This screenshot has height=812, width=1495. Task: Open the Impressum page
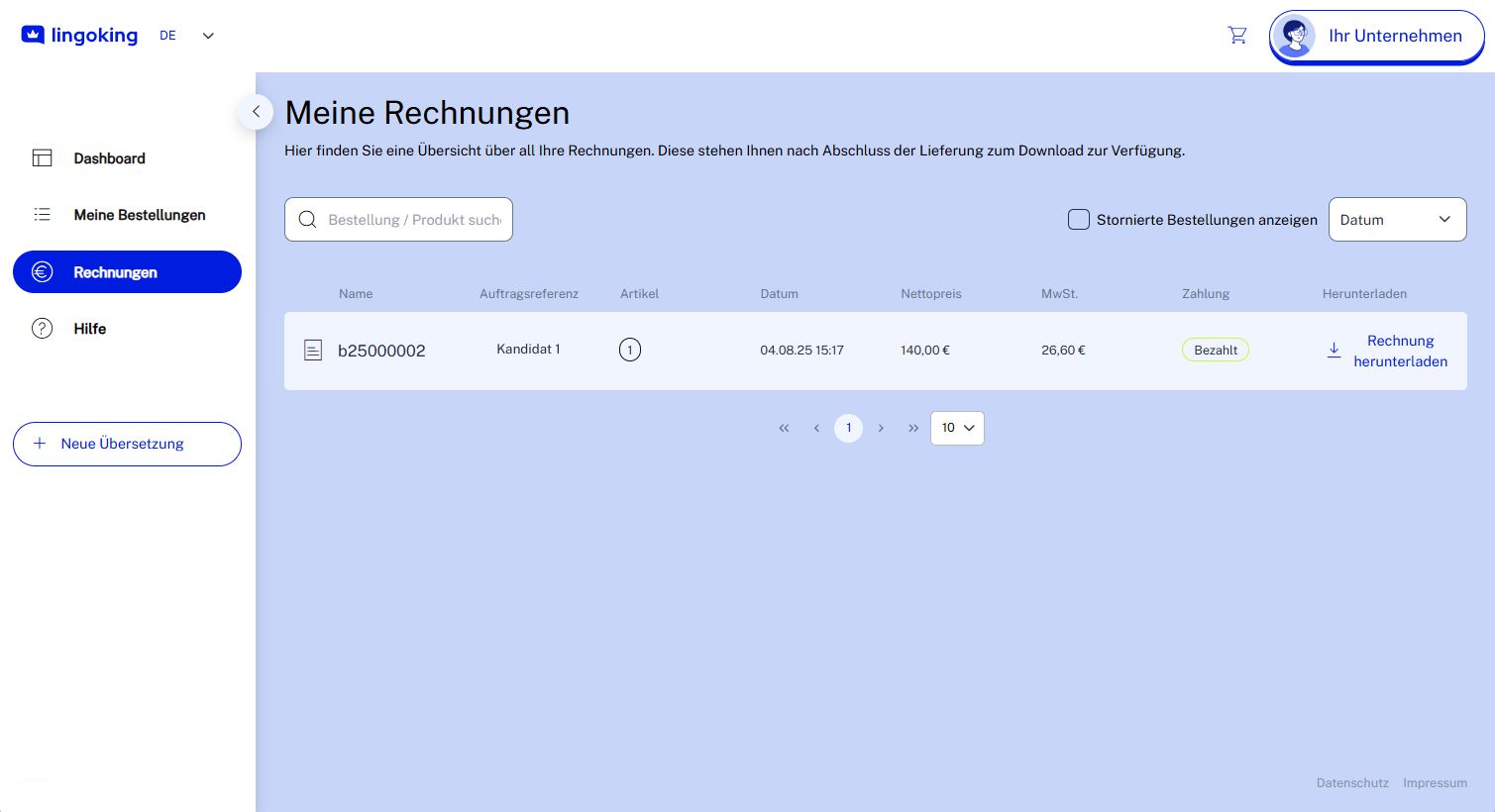coord(1435,782)
